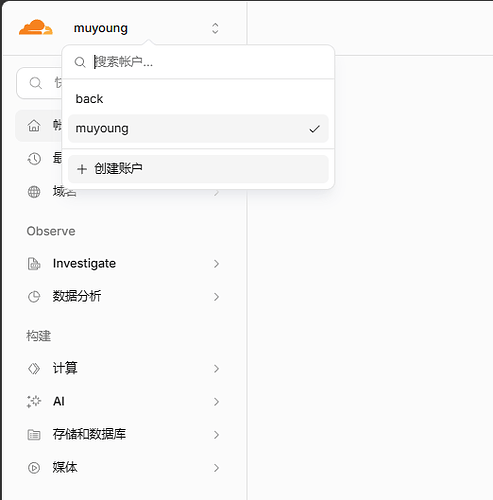The width and height of the screenshot is (493, 500).
Task: Click the 计算 diamond code icon
Action: coord(34,368)
